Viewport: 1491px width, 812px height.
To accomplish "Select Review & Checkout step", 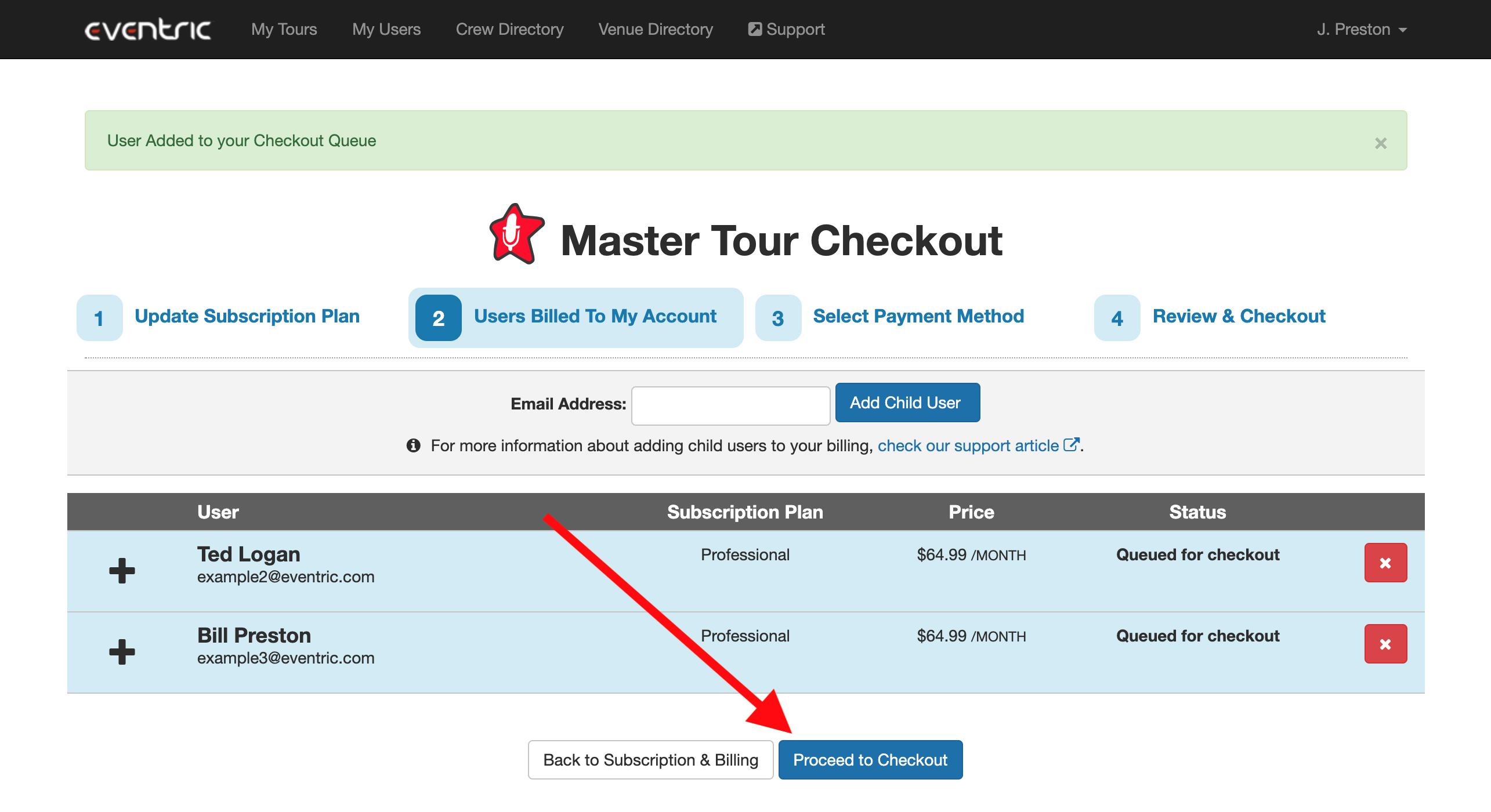I will click(x=1239, y=316).
